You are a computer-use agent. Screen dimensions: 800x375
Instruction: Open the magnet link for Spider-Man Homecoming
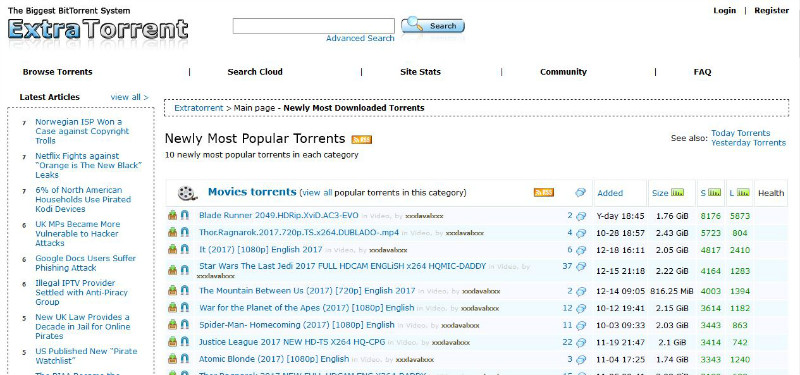point(185,324)
